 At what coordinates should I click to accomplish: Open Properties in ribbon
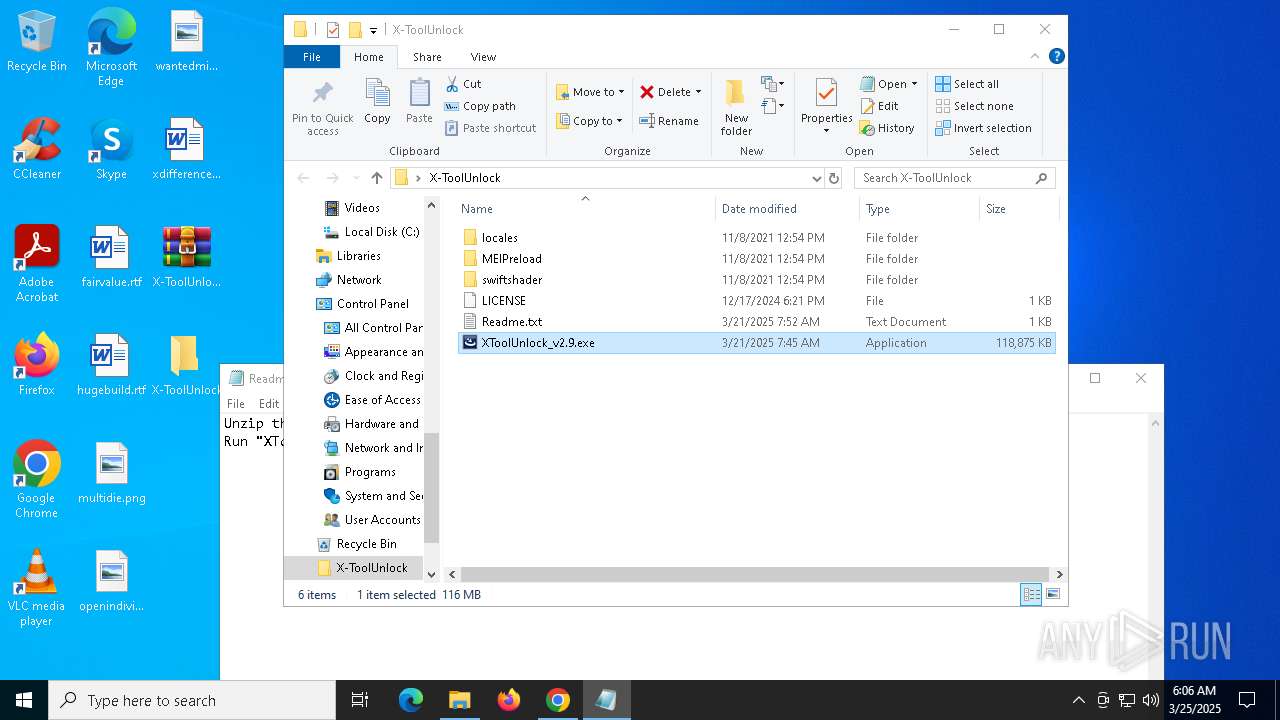(826, 107)
